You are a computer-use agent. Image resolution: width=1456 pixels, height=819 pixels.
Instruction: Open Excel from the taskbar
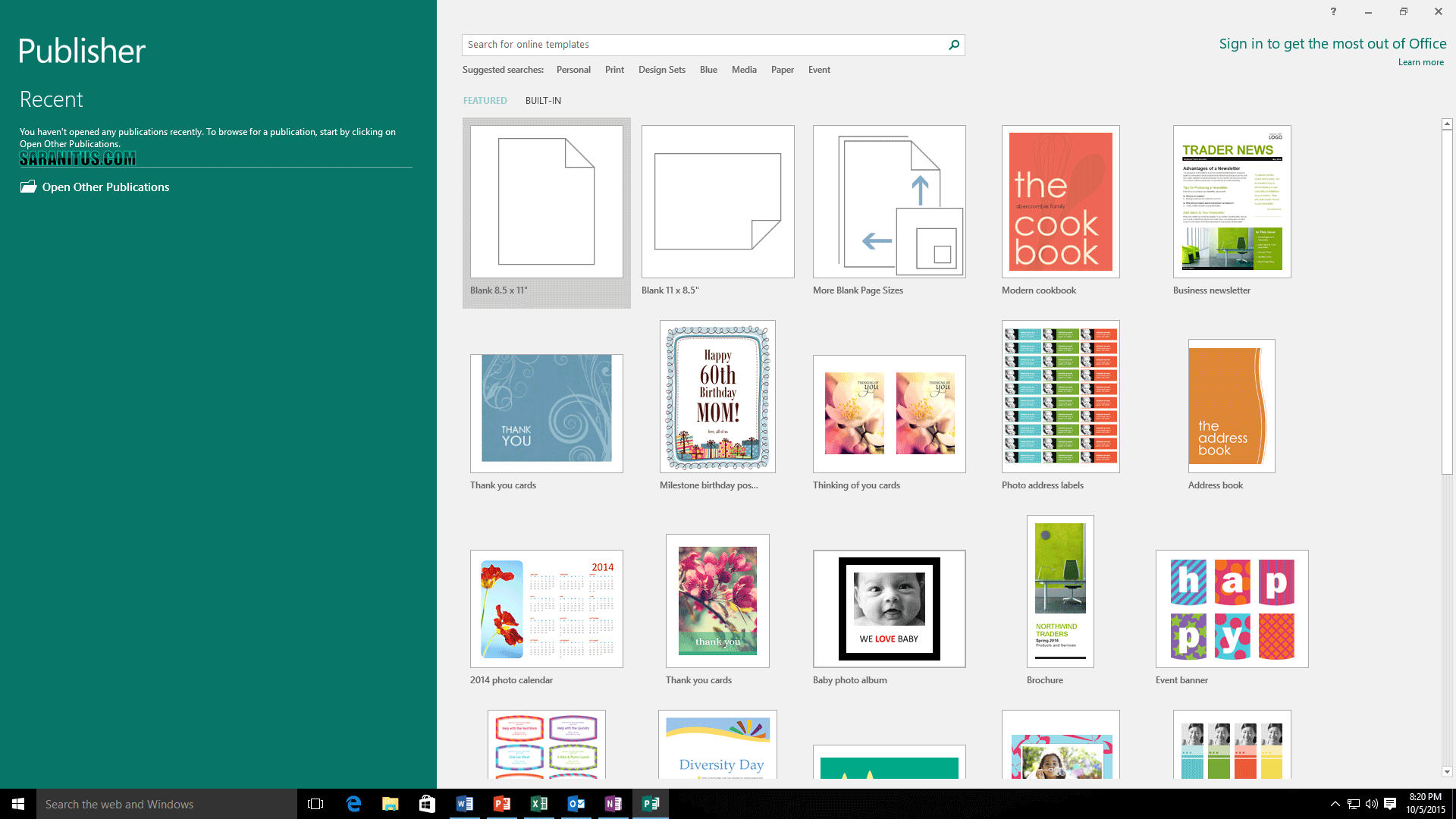tap(539, 804)
